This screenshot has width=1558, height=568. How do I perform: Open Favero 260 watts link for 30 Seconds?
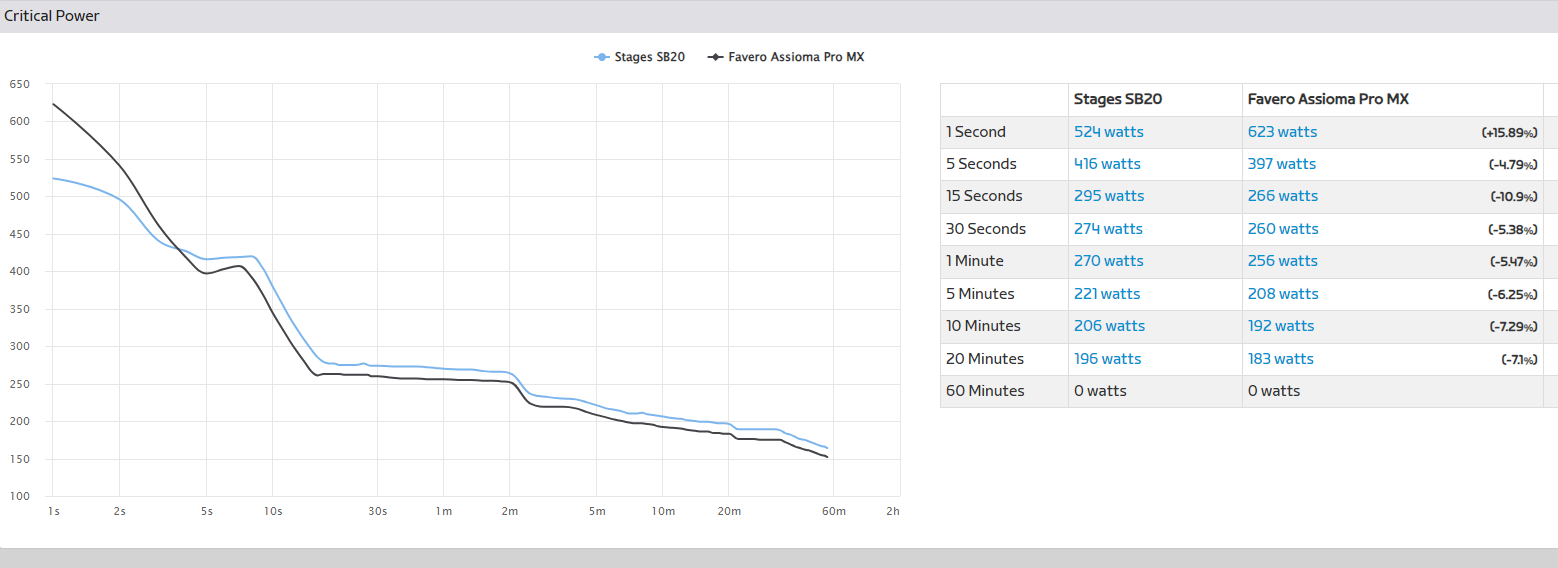(x=1283, y=229)
